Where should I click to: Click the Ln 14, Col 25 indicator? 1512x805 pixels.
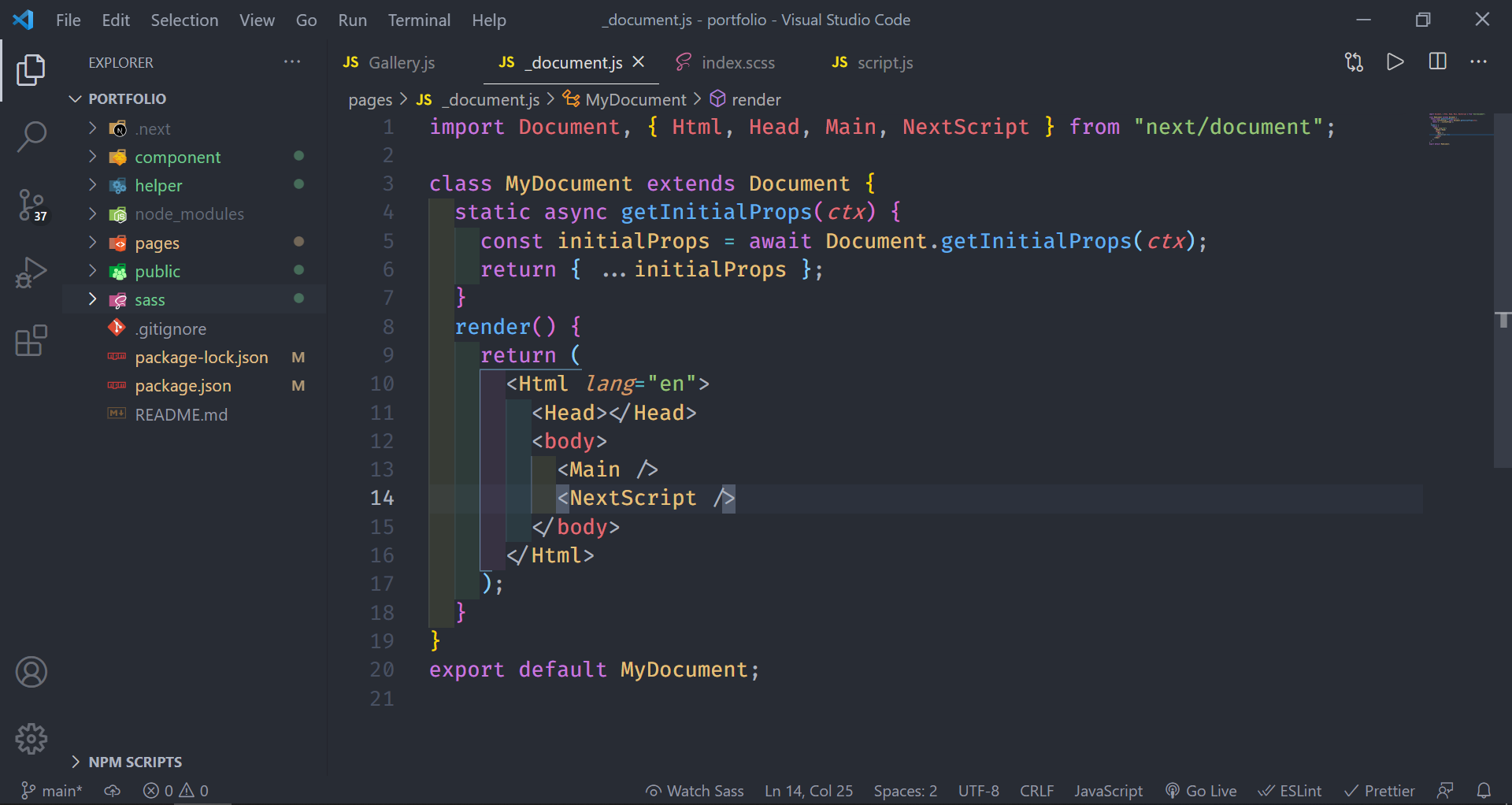pos(809,791)
